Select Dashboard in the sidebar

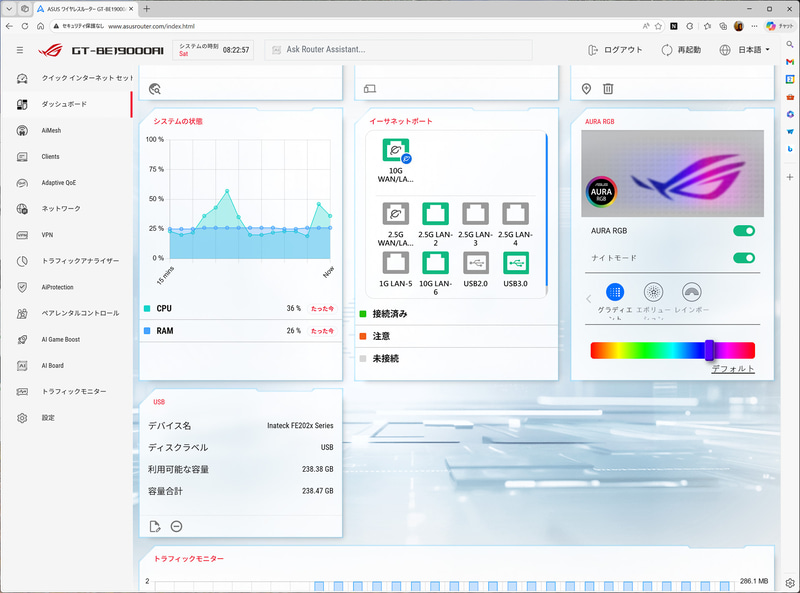click(x=64, y=104)
